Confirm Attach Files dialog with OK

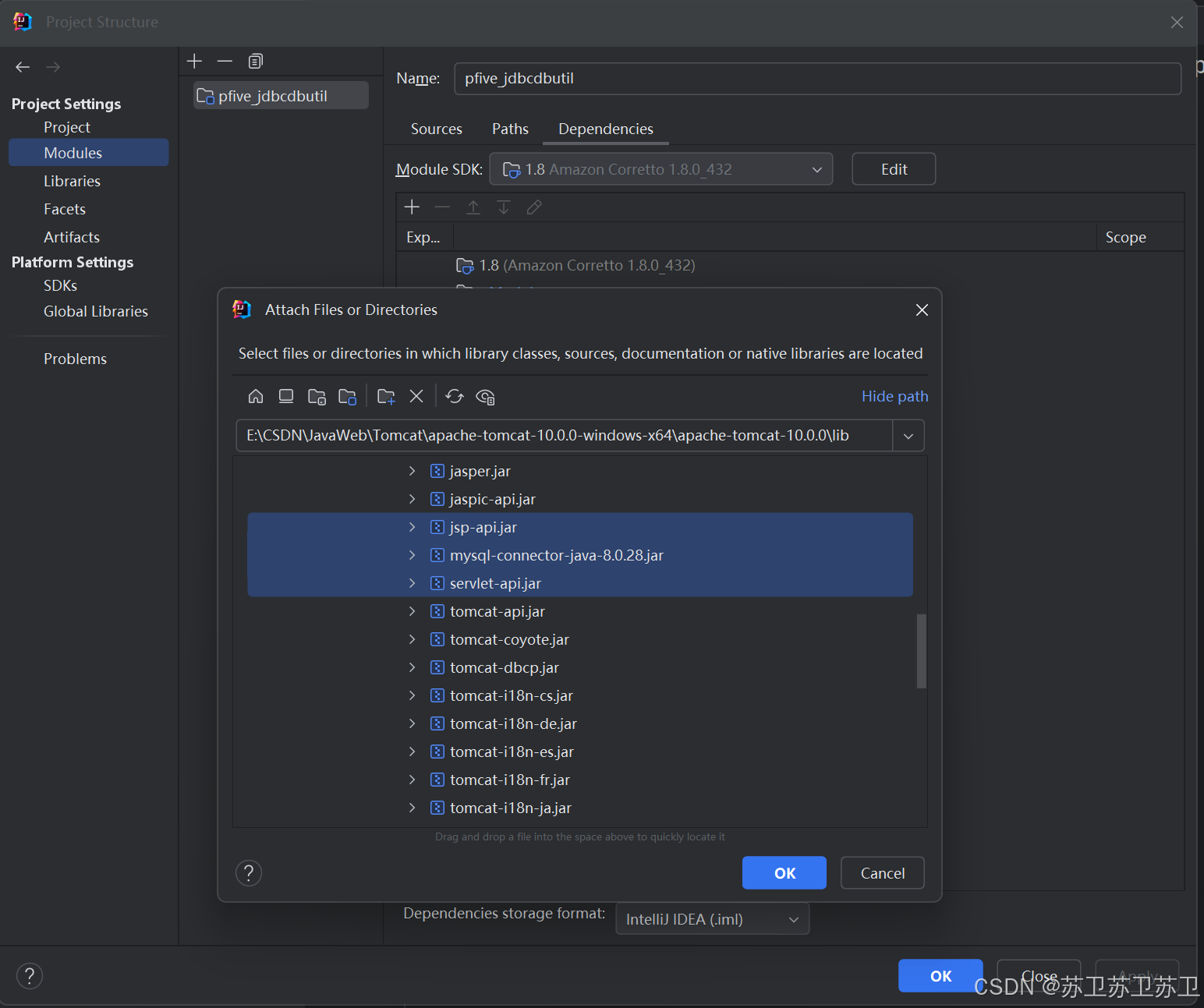(x=784, y=873)
